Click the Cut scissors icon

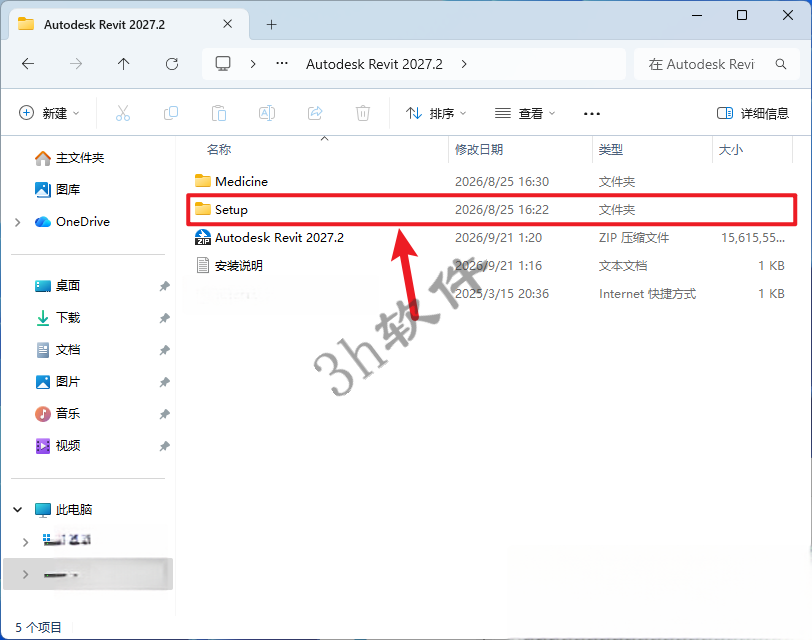tap(123, 113)
